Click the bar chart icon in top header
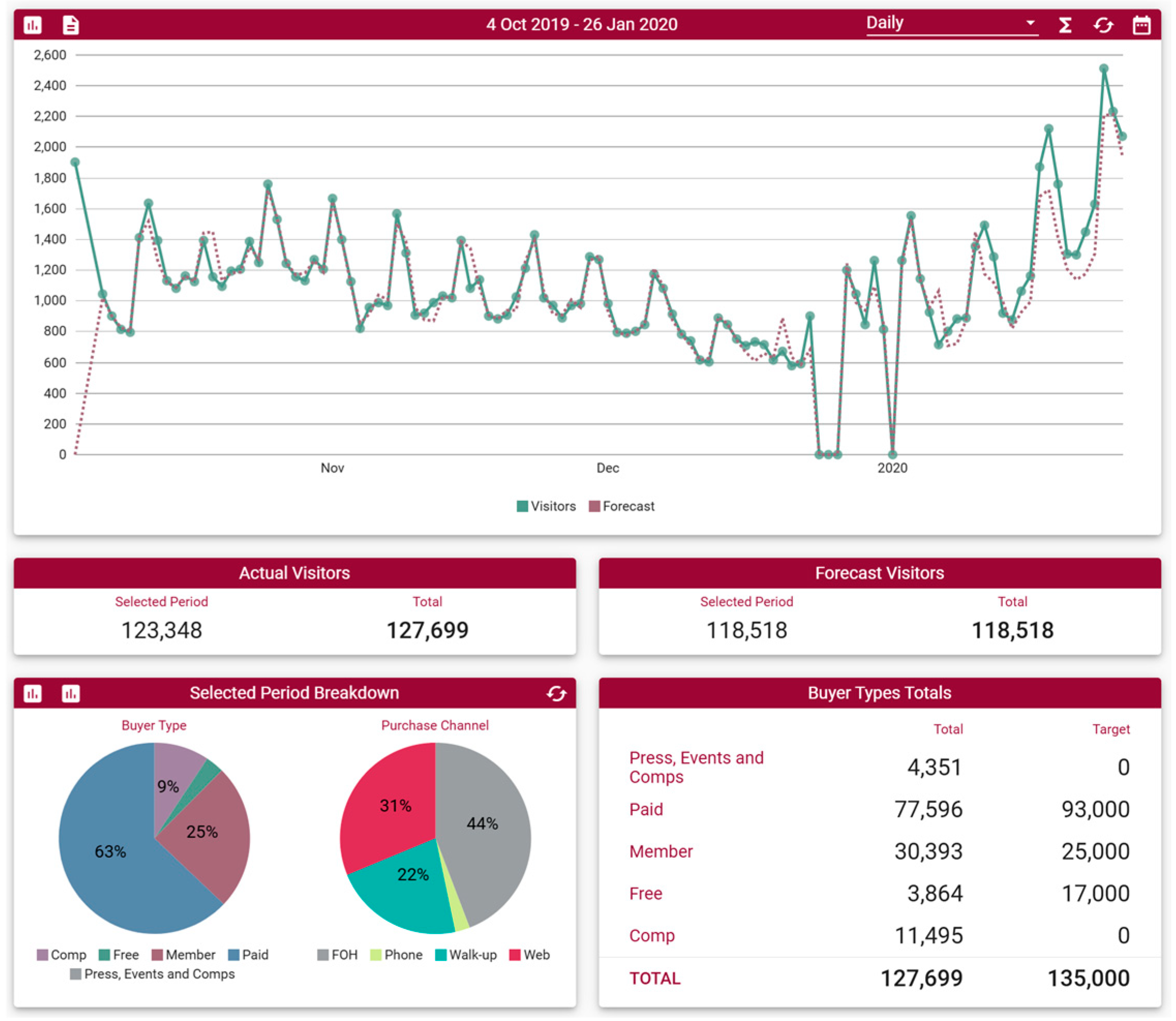The width and height of the screenshot is (1176, 1021). click(33, 25)
